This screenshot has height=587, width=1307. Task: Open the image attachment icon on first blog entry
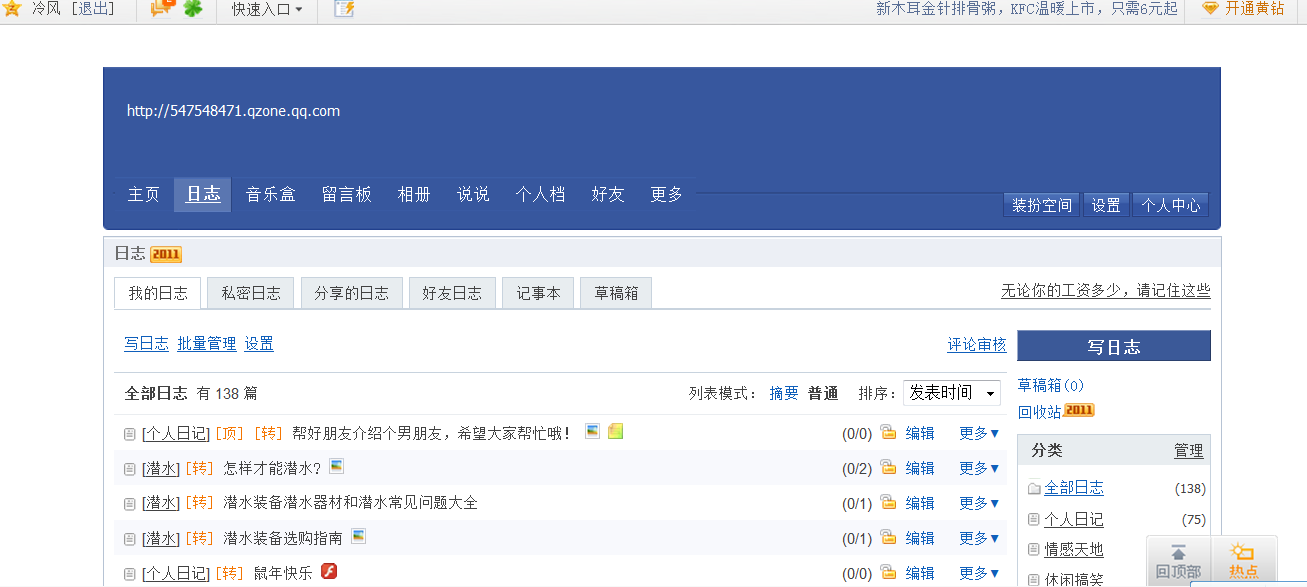point(592,431)
